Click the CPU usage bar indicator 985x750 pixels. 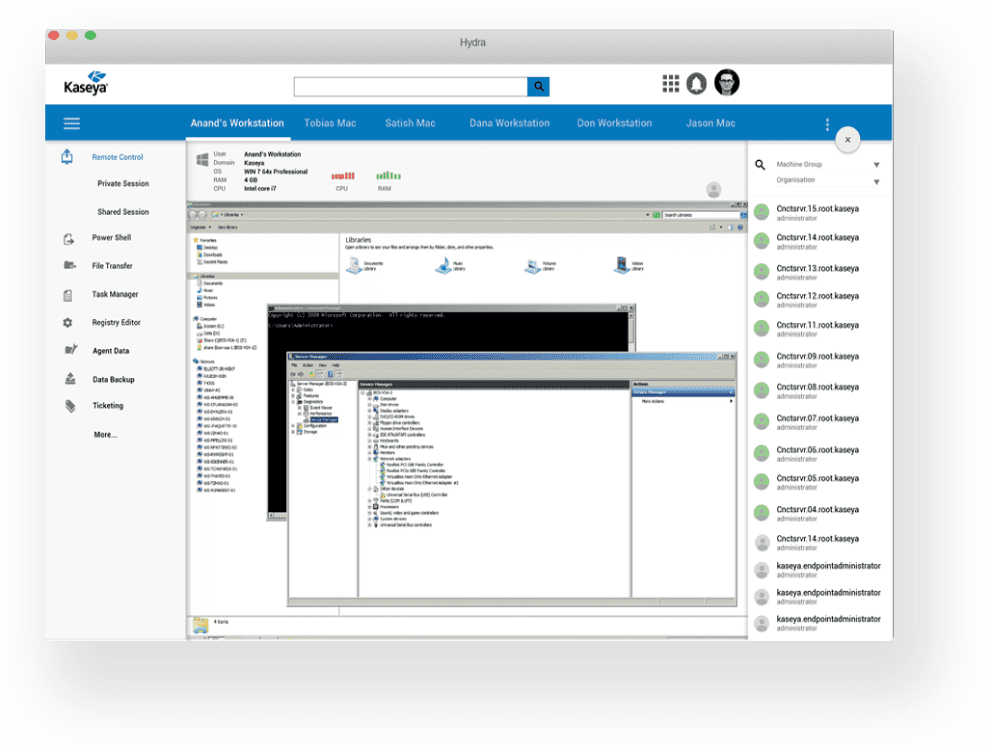coord(343,176)
